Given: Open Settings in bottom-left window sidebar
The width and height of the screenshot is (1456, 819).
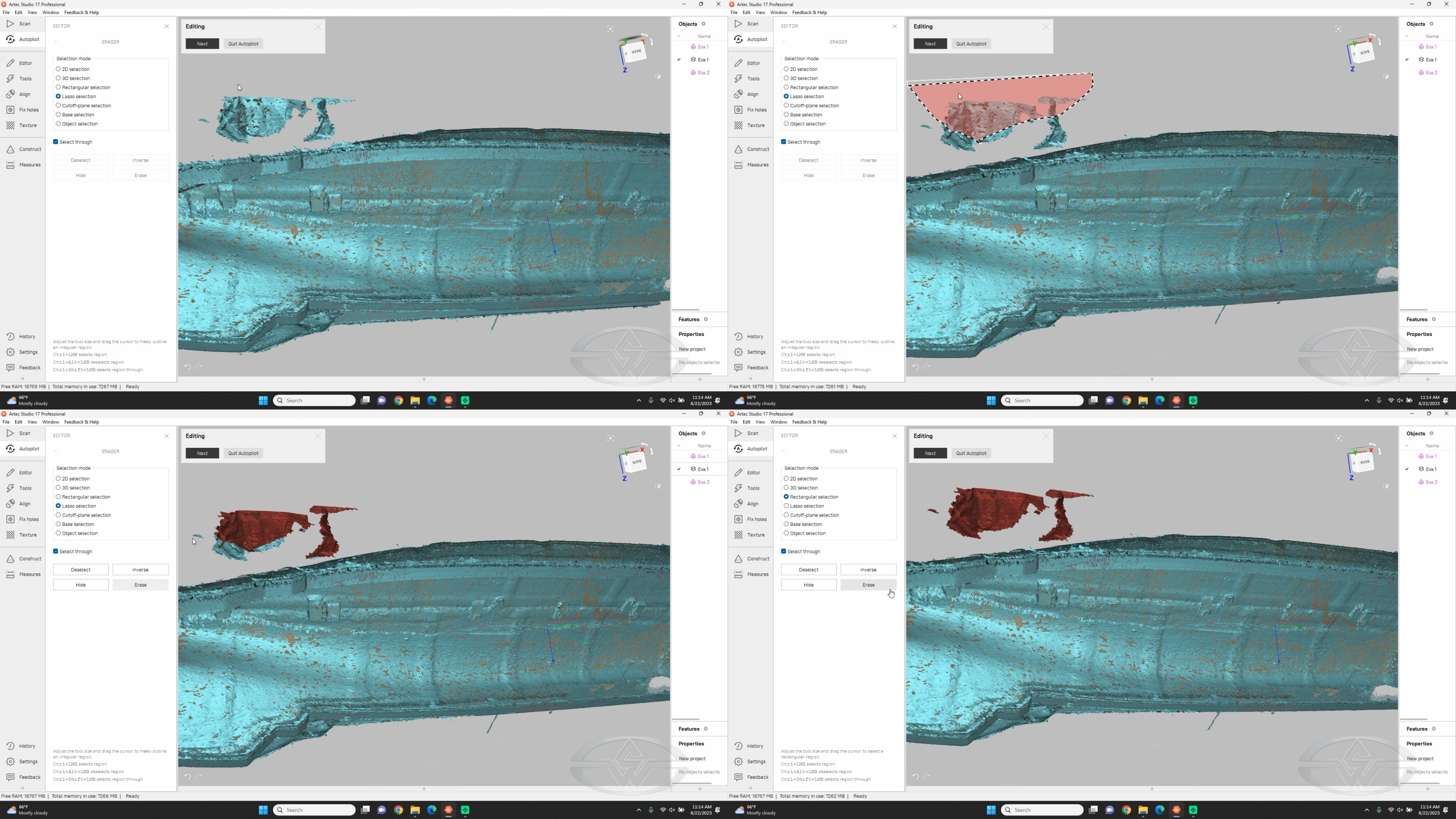Looking at the screenshot, I should click(x=22, y=761).
